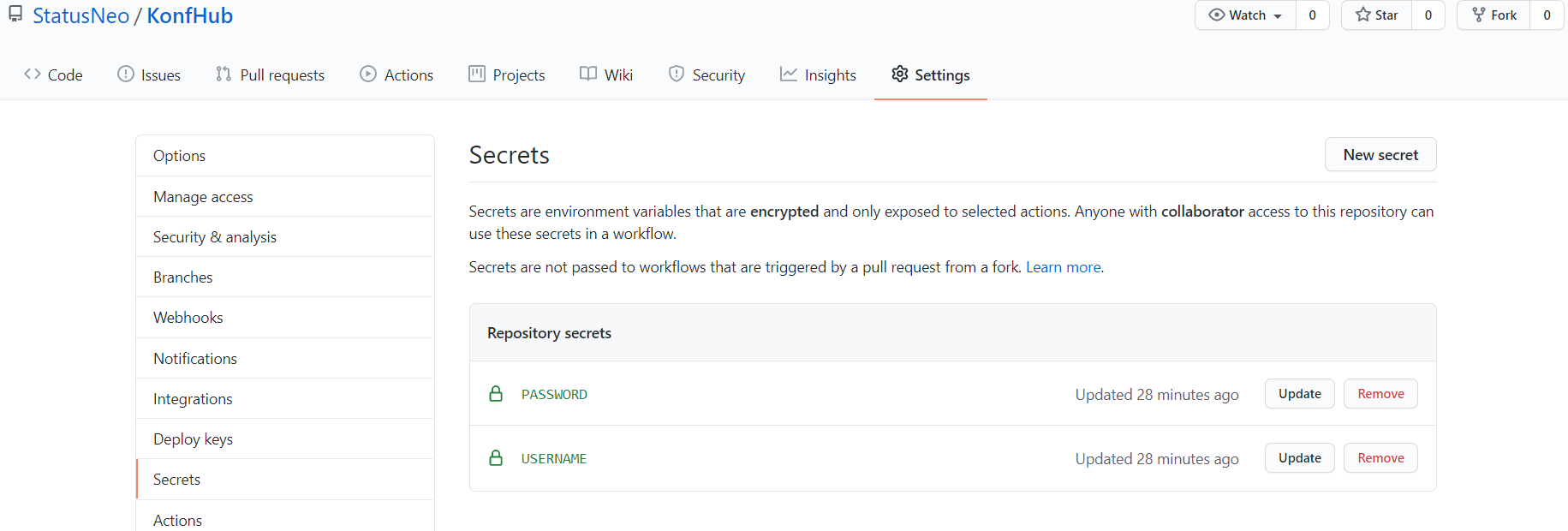Click the Secrets page heading
Image resolution: width=1568 pixels, height=531 pixels.
(x=509, y=155)
